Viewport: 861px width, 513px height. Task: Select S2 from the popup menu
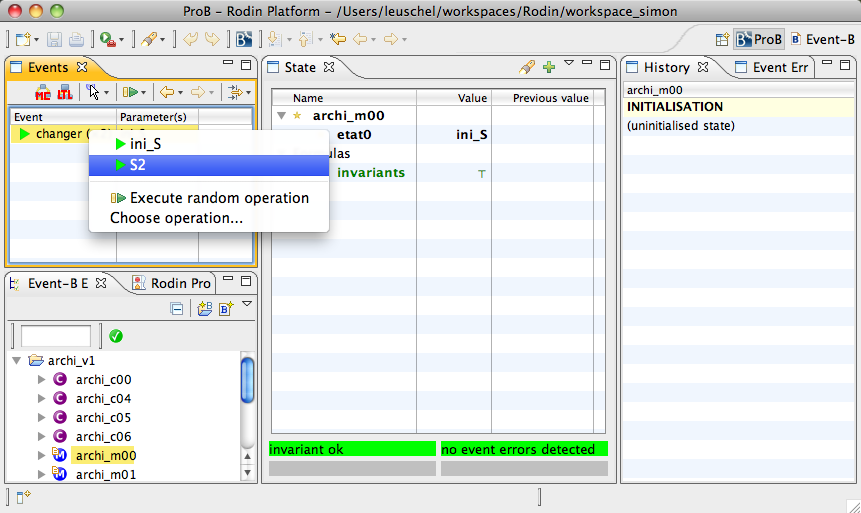(x=138, y=165)
